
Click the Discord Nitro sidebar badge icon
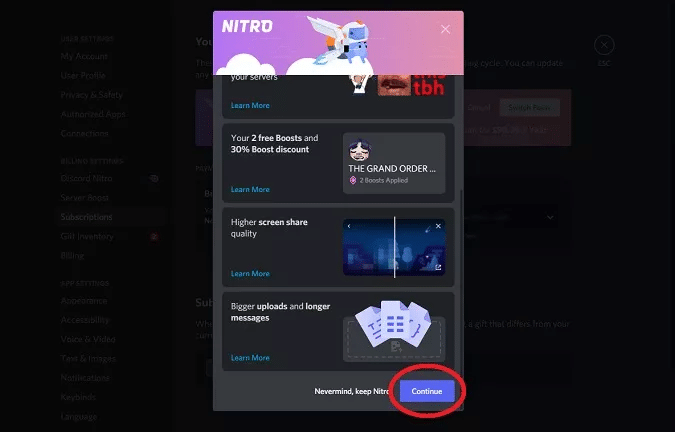pyautogui.click(x=154, y=179)
